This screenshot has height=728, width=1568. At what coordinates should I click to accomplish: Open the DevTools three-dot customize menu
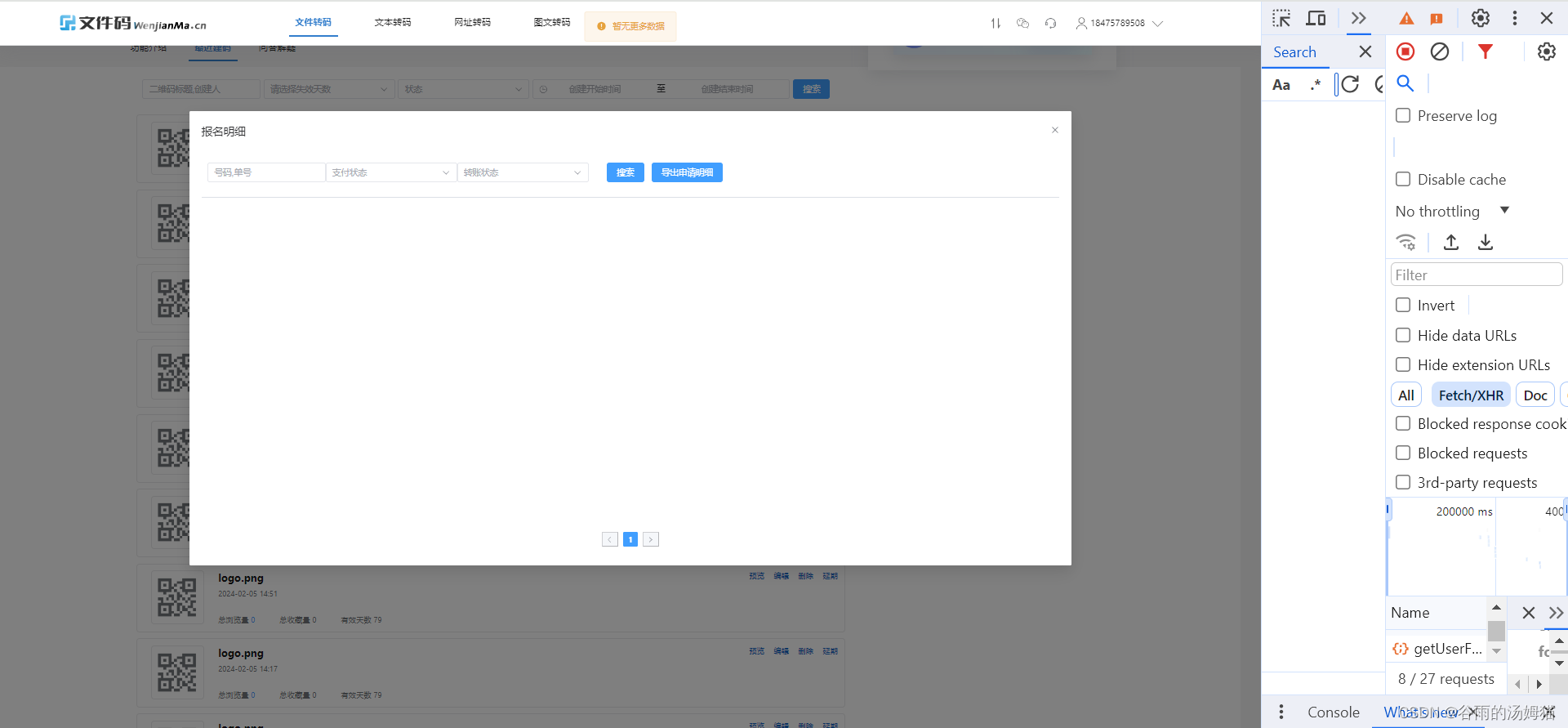(x=1515, y=18)
